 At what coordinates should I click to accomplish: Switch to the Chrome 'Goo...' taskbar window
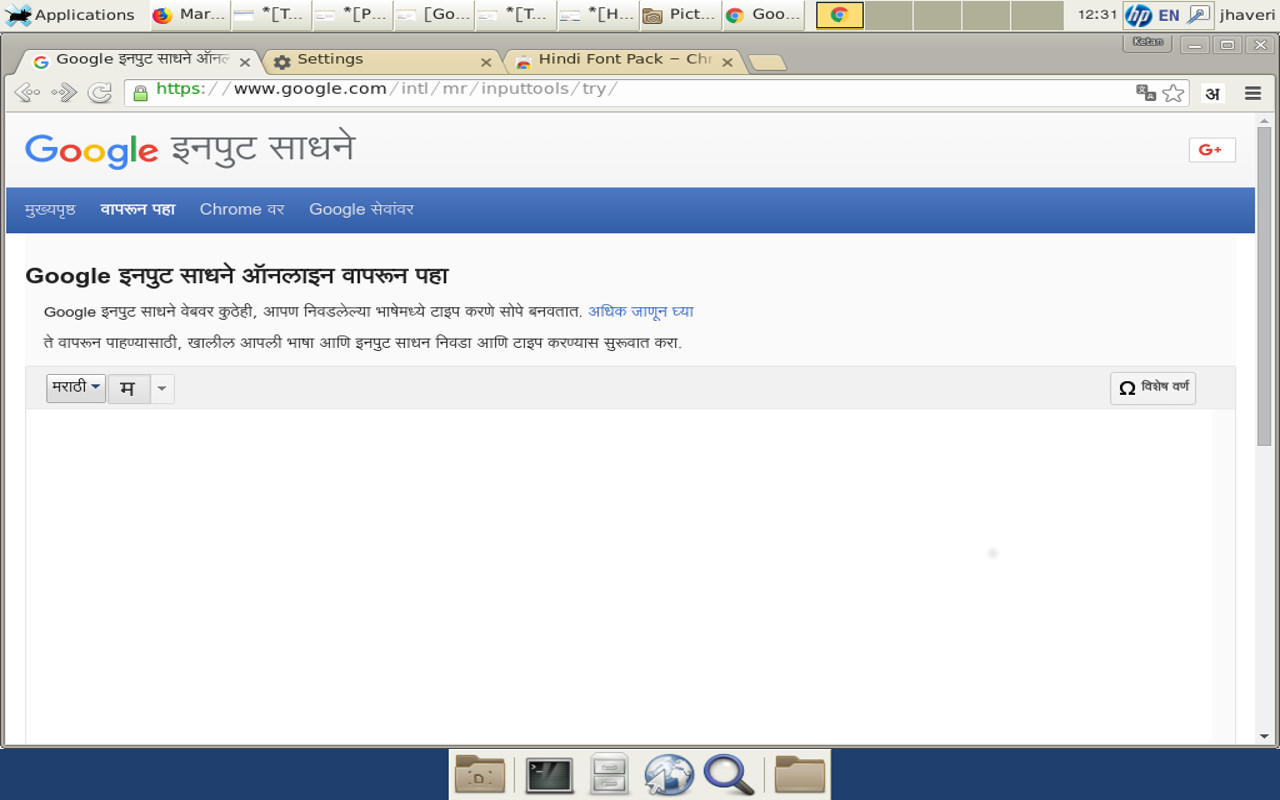[x=763, y=15]
